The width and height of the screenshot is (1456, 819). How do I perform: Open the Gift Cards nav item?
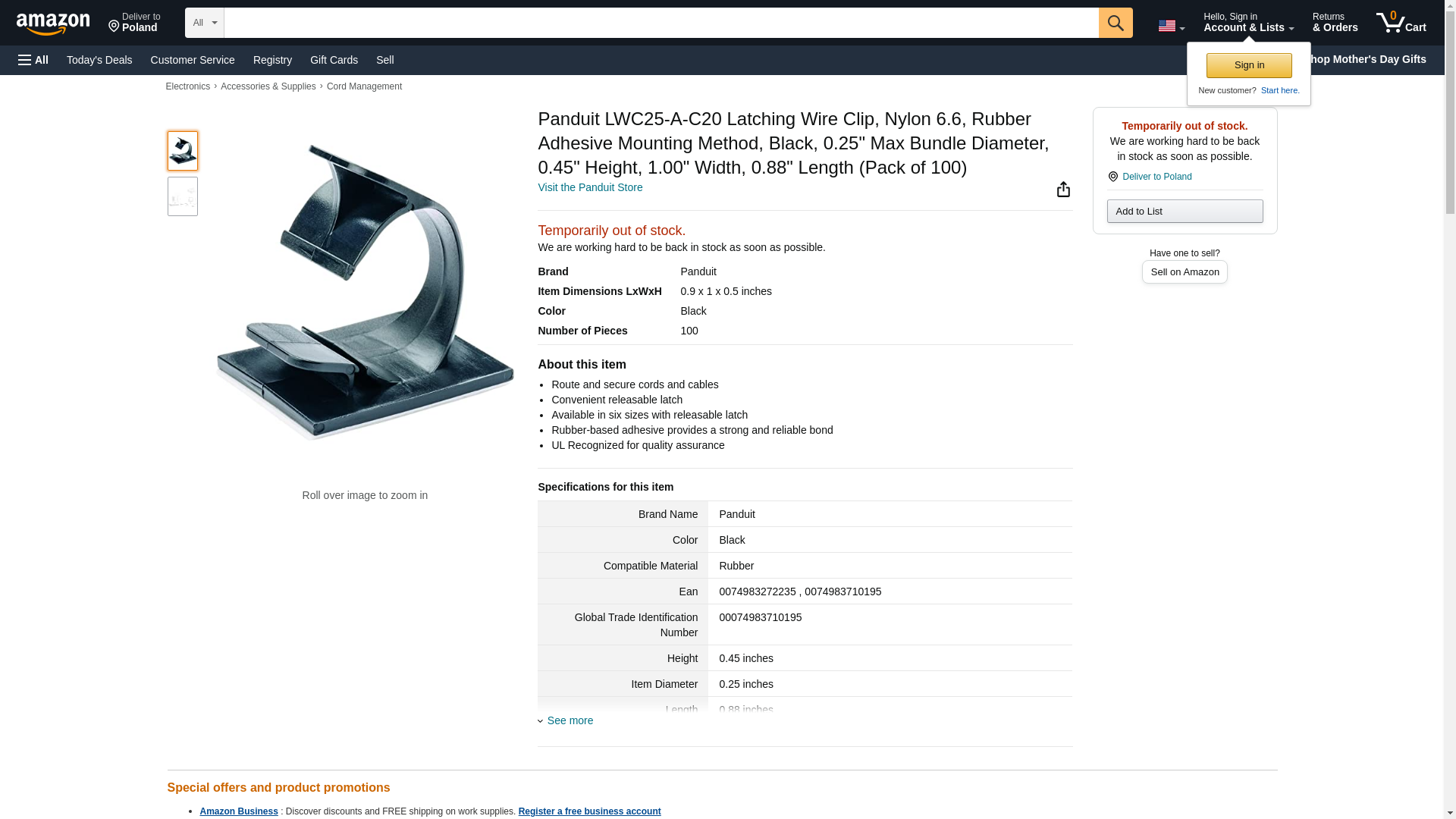coord(334,60)
